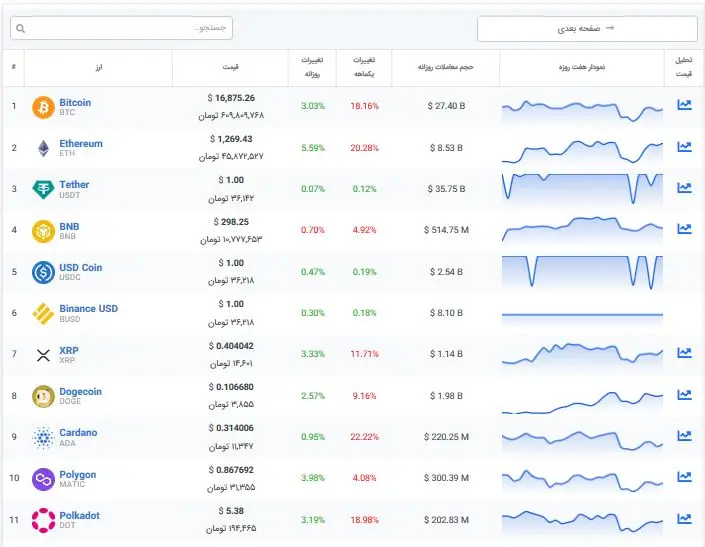This screenshot has width=705, height=547.
Task: Sort by ارز column header
Action: pyautogui.click(x=98, y=67)
